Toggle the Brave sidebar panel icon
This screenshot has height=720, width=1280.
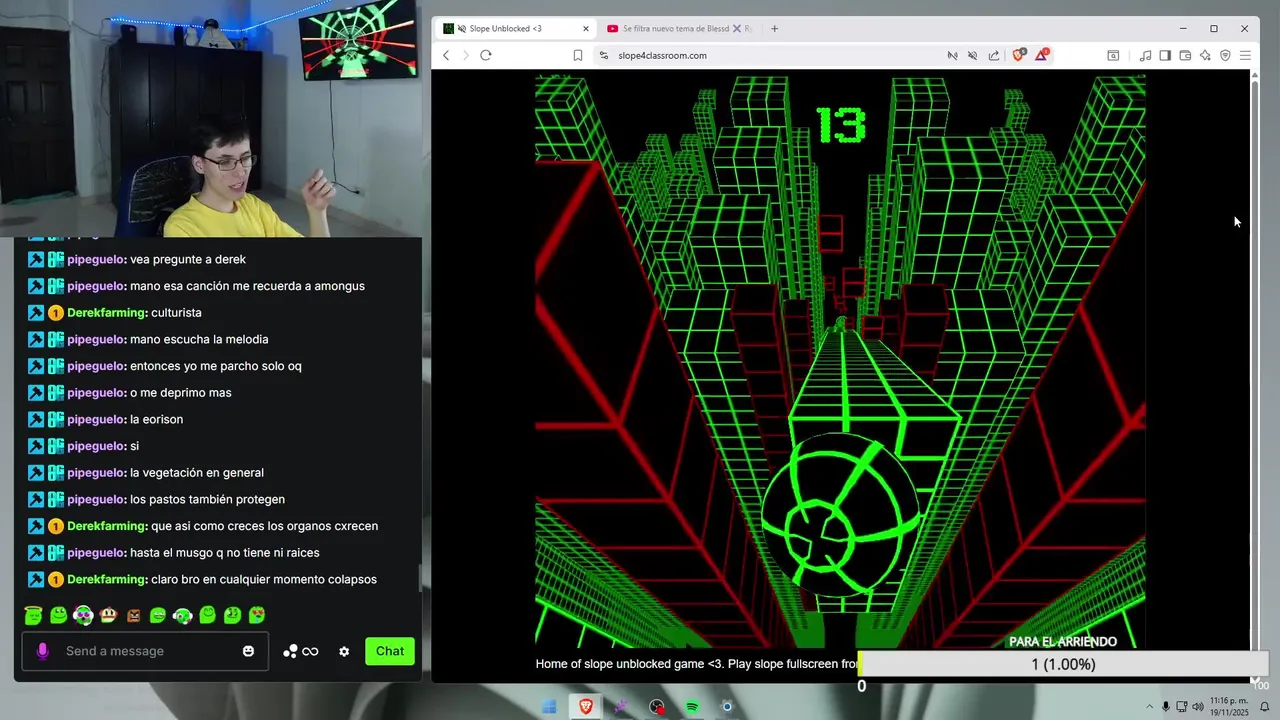pyautogui.click(x=1165, y=55)
